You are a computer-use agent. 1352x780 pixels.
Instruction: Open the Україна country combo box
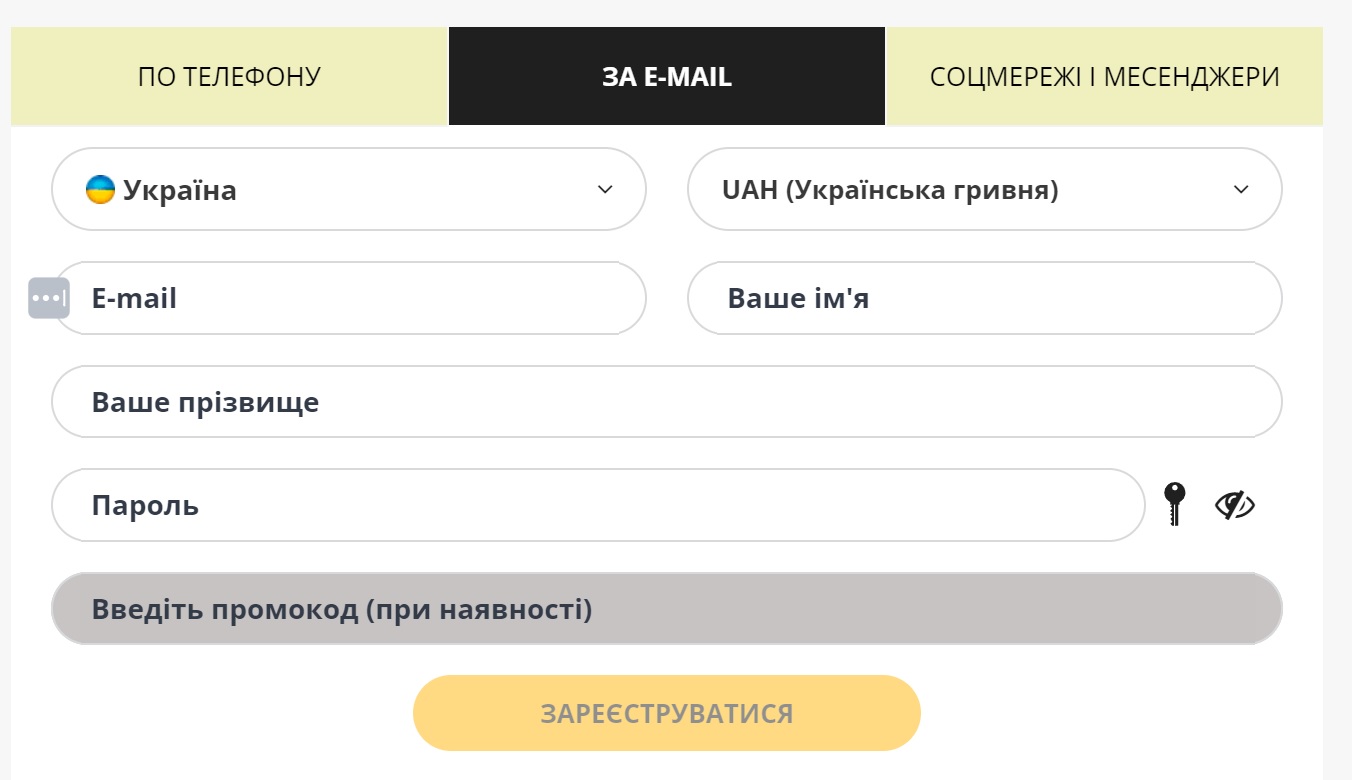tap(349, 189)
